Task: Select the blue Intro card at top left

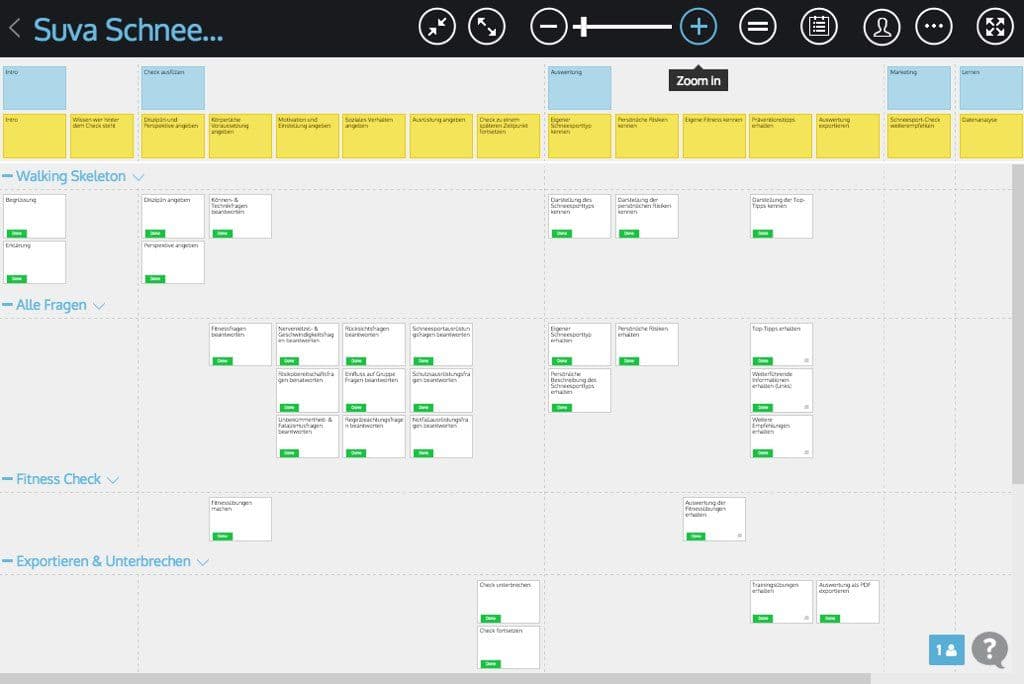Action: click(33, 88)
